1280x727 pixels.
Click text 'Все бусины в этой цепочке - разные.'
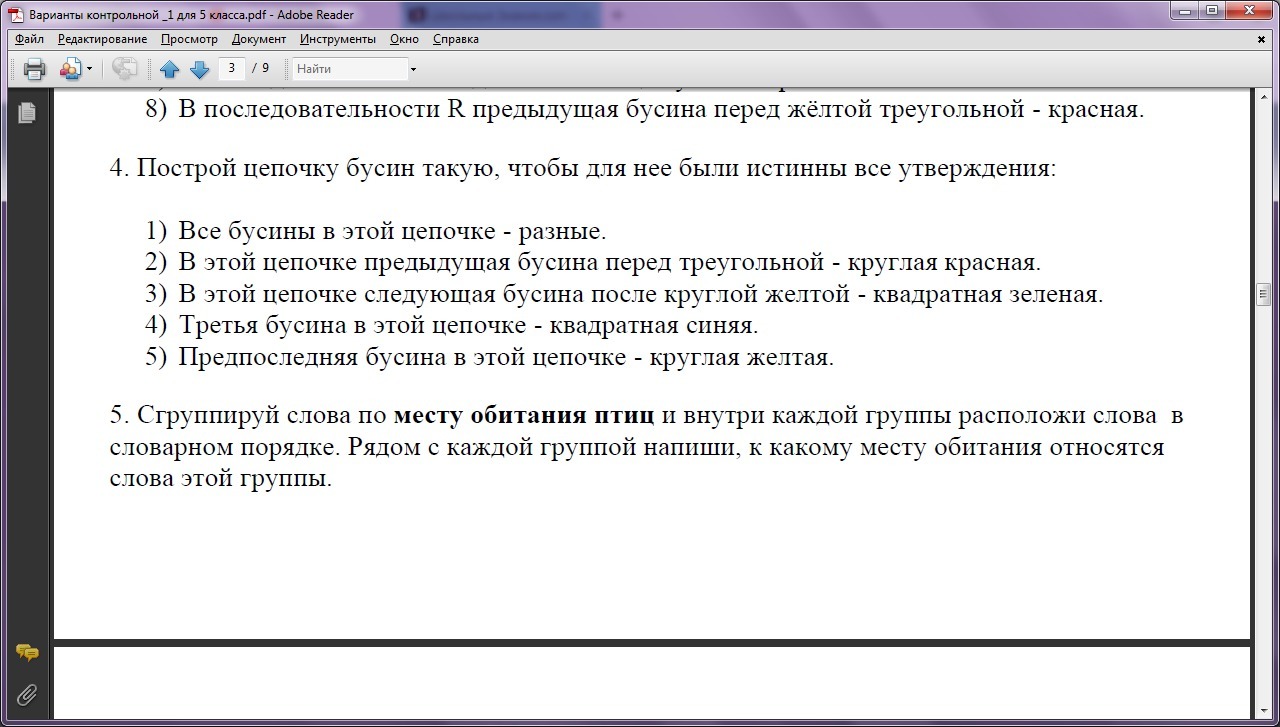click(392, 231)
